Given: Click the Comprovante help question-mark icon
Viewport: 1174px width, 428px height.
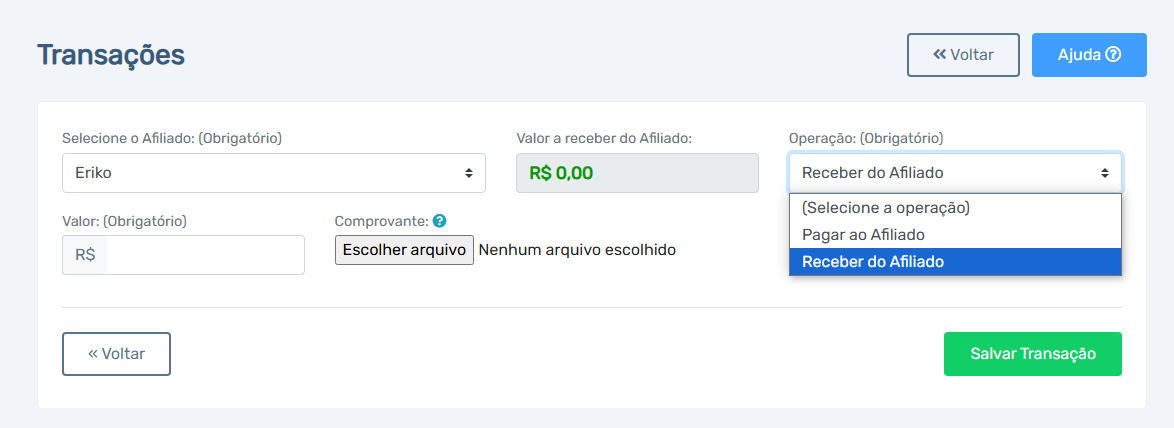Looking at the screenshot, I should pyautogui.click(x=440, y=221).
